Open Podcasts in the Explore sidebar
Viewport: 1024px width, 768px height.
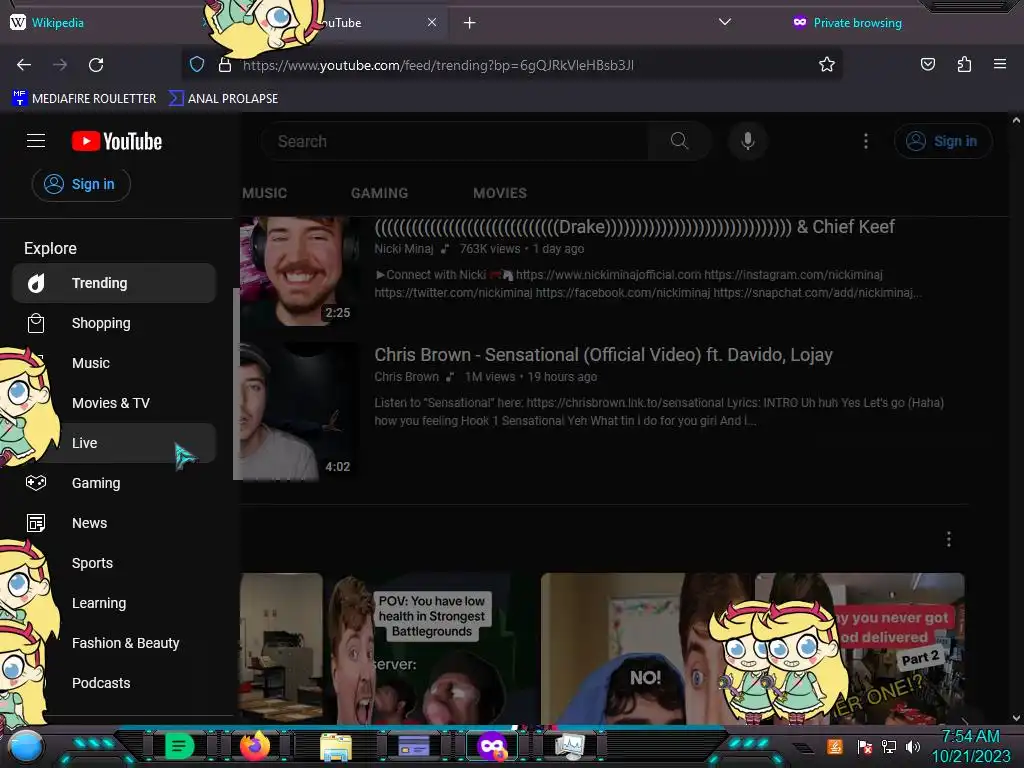tap(114, 683)
